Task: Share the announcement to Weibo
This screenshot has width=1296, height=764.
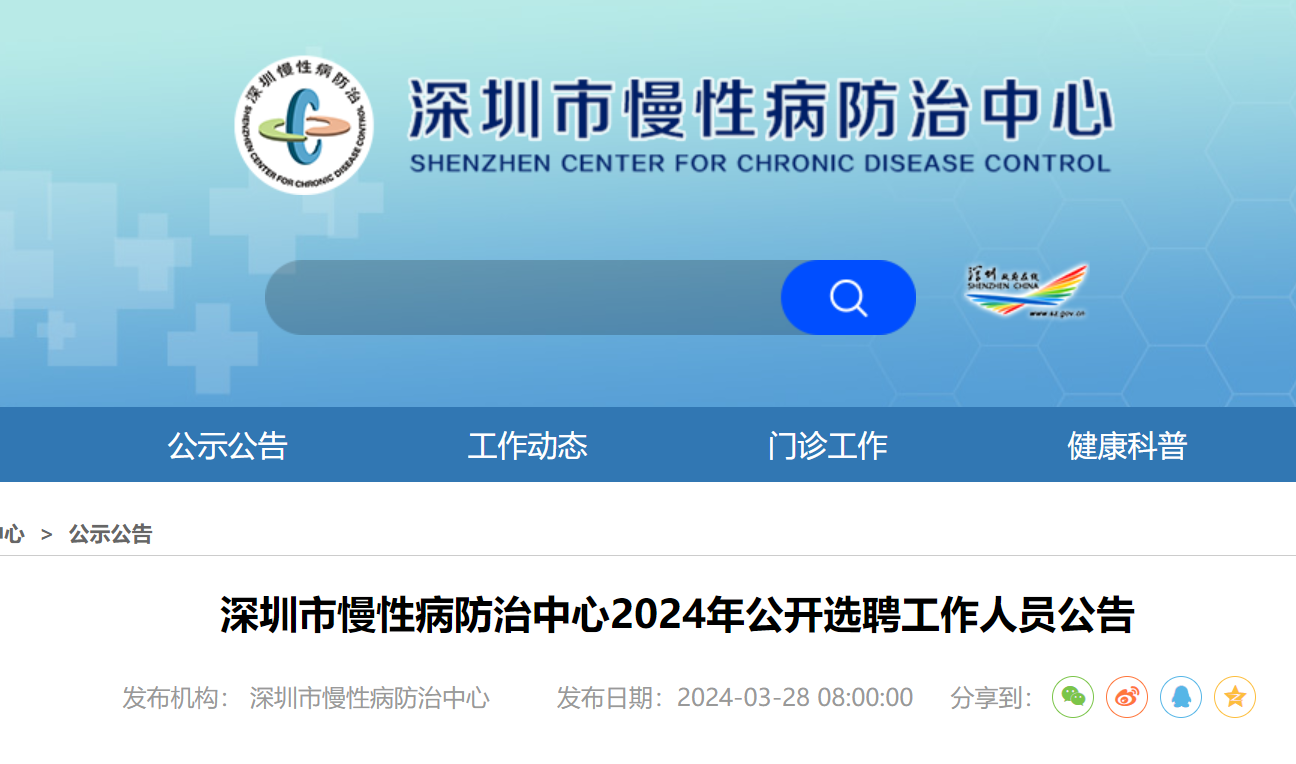Action: (1127, 697)
